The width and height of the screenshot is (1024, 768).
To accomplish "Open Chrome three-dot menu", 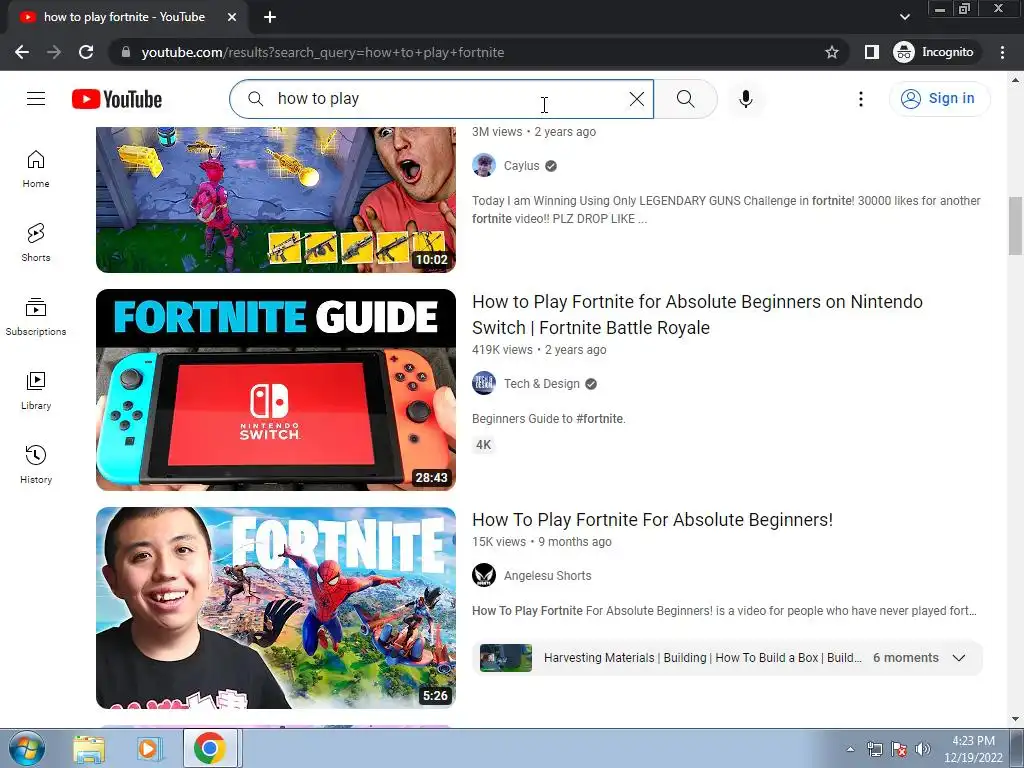I will coord(1002,52).
